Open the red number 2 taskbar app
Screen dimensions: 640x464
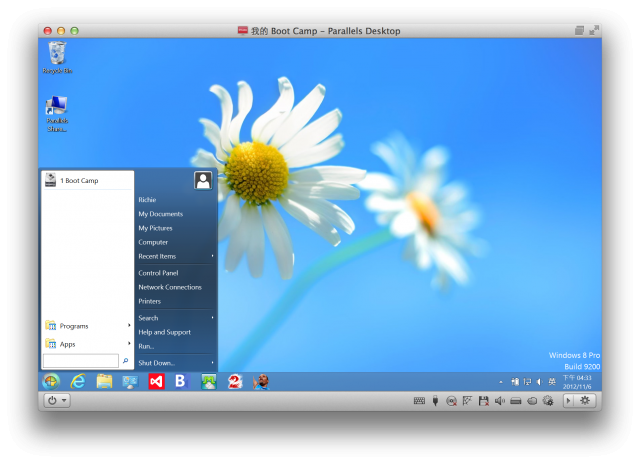235,382
